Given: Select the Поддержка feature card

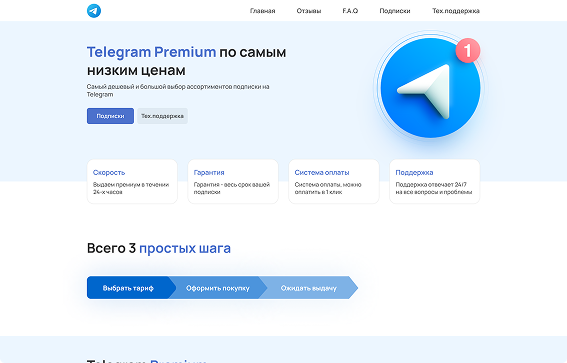Looking at the screenshot, I should pyautogui.click(x=435, y=182).
